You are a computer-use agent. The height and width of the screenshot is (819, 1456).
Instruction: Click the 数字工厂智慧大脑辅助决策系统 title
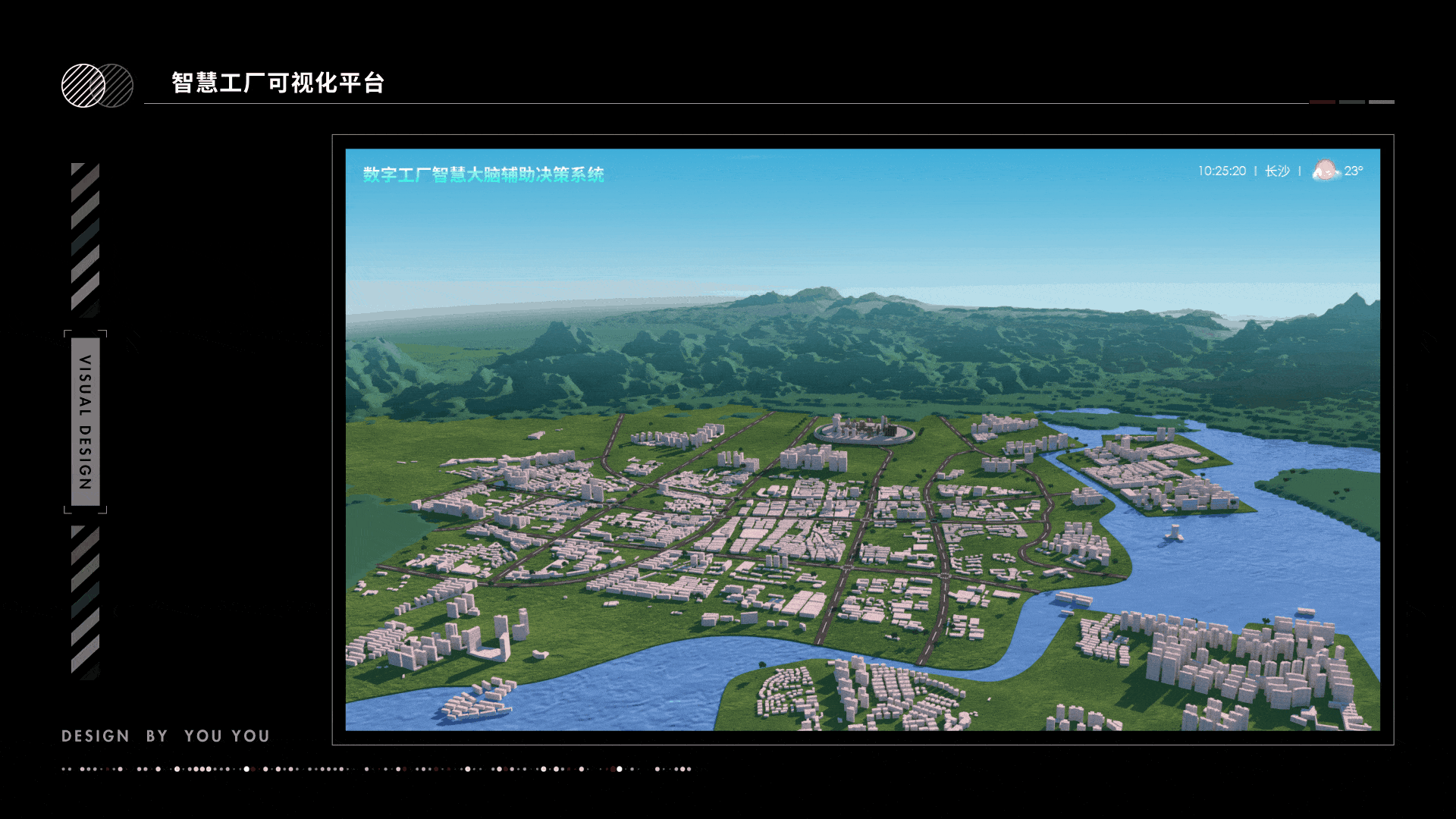coord(483,174)
